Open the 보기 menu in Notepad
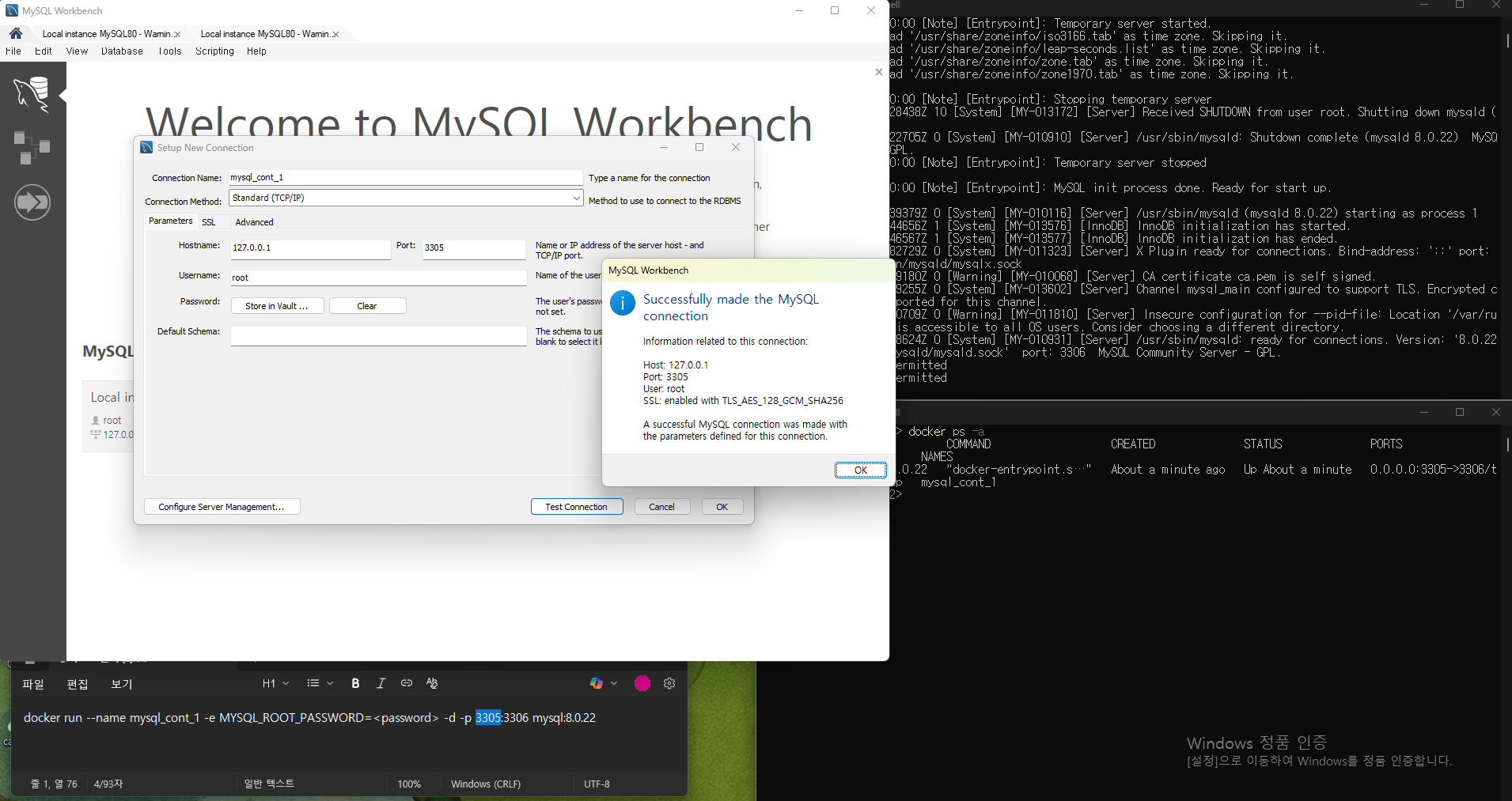This screenshot has height=801, width=1512. pos(122,684)
